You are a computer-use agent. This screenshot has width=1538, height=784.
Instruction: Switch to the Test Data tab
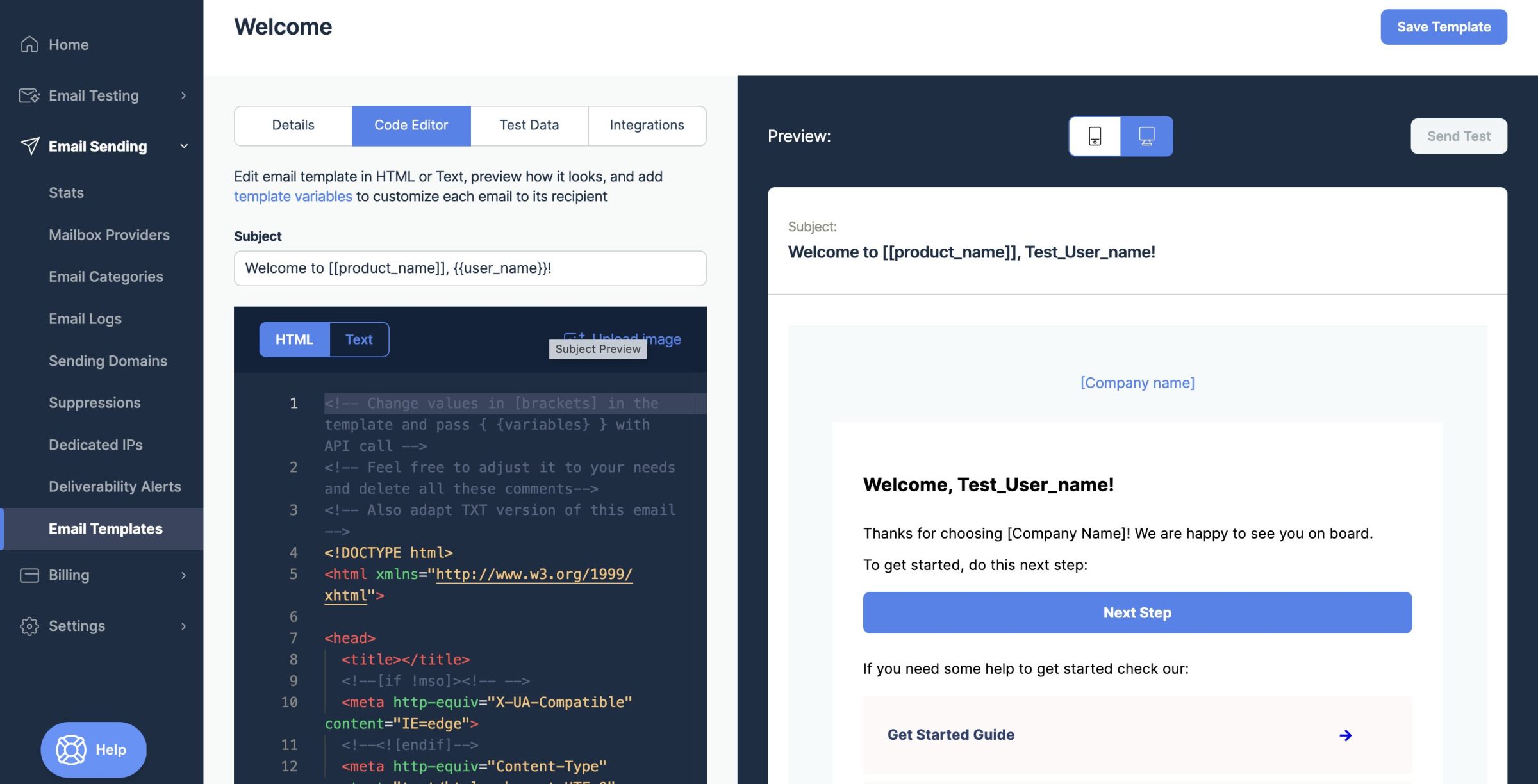tap(529, 125)
